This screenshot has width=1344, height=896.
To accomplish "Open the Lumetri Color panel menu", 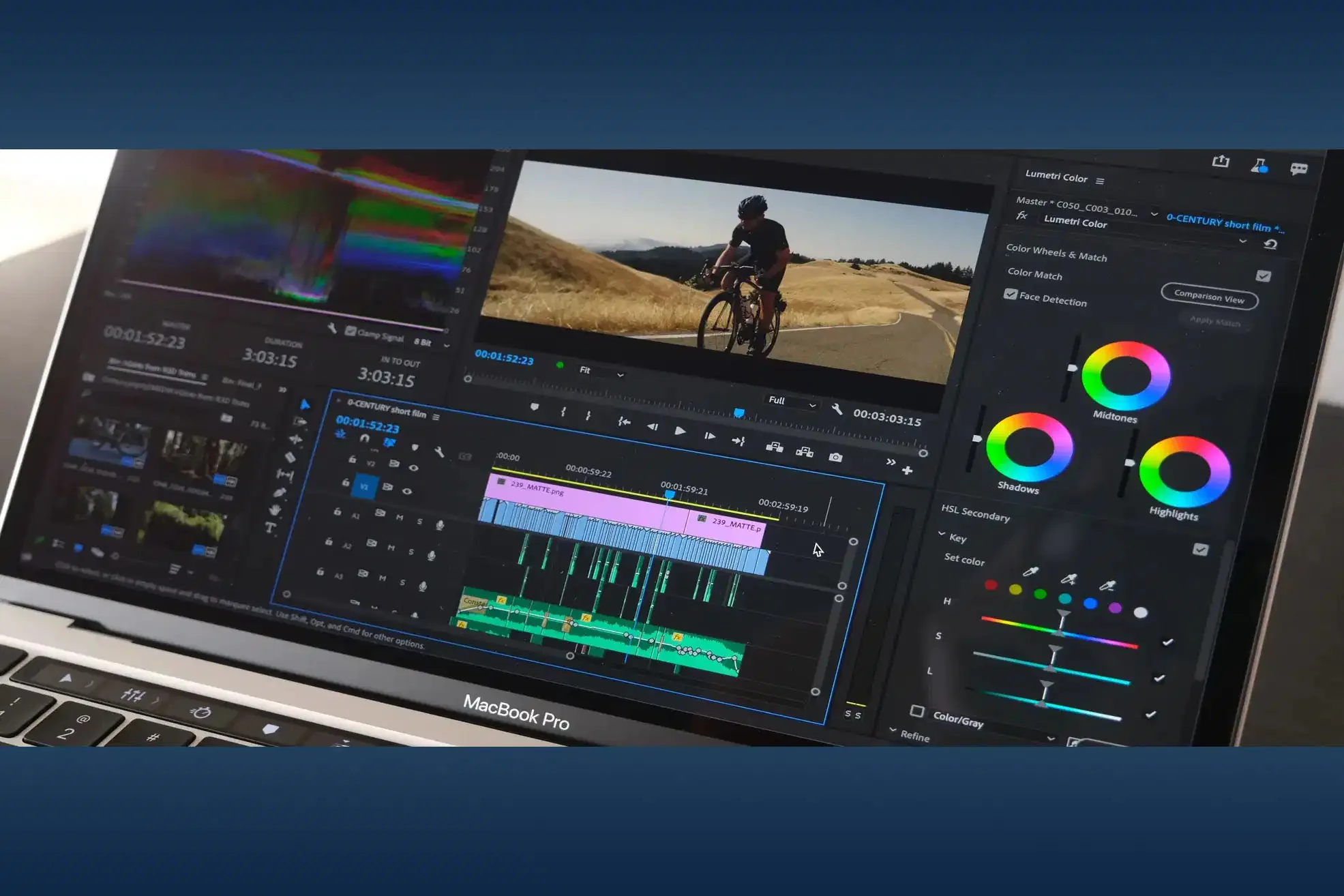I will (1099, 181).
